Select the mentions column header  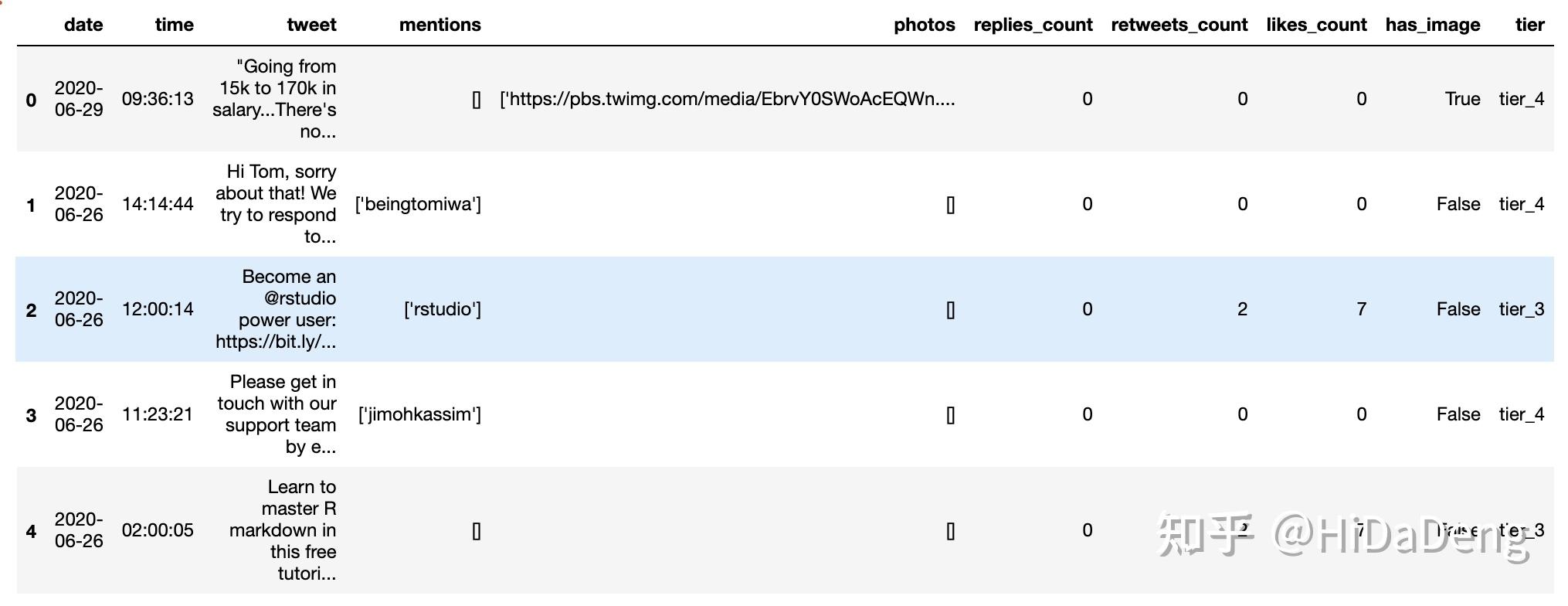pos(440,25)
